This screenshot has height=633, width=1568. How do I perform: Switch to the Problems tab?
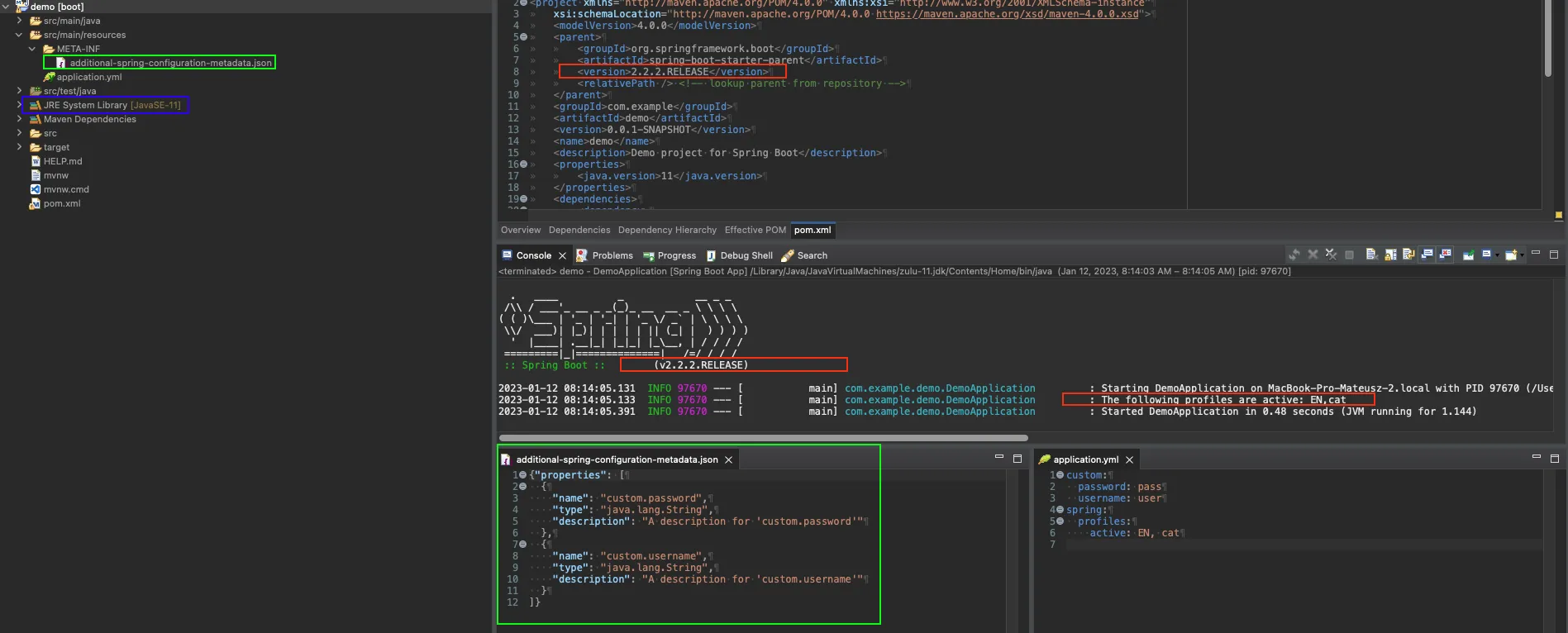point(604,255)
